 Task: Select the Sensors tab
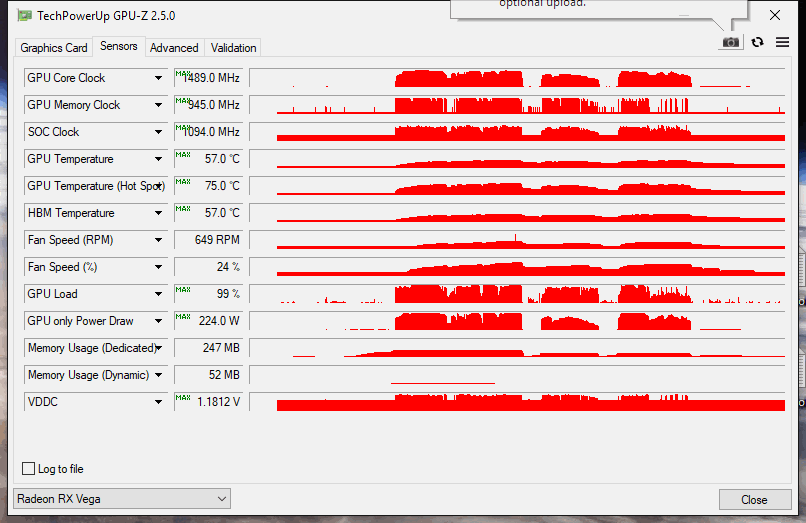click(x=119, y=46)
